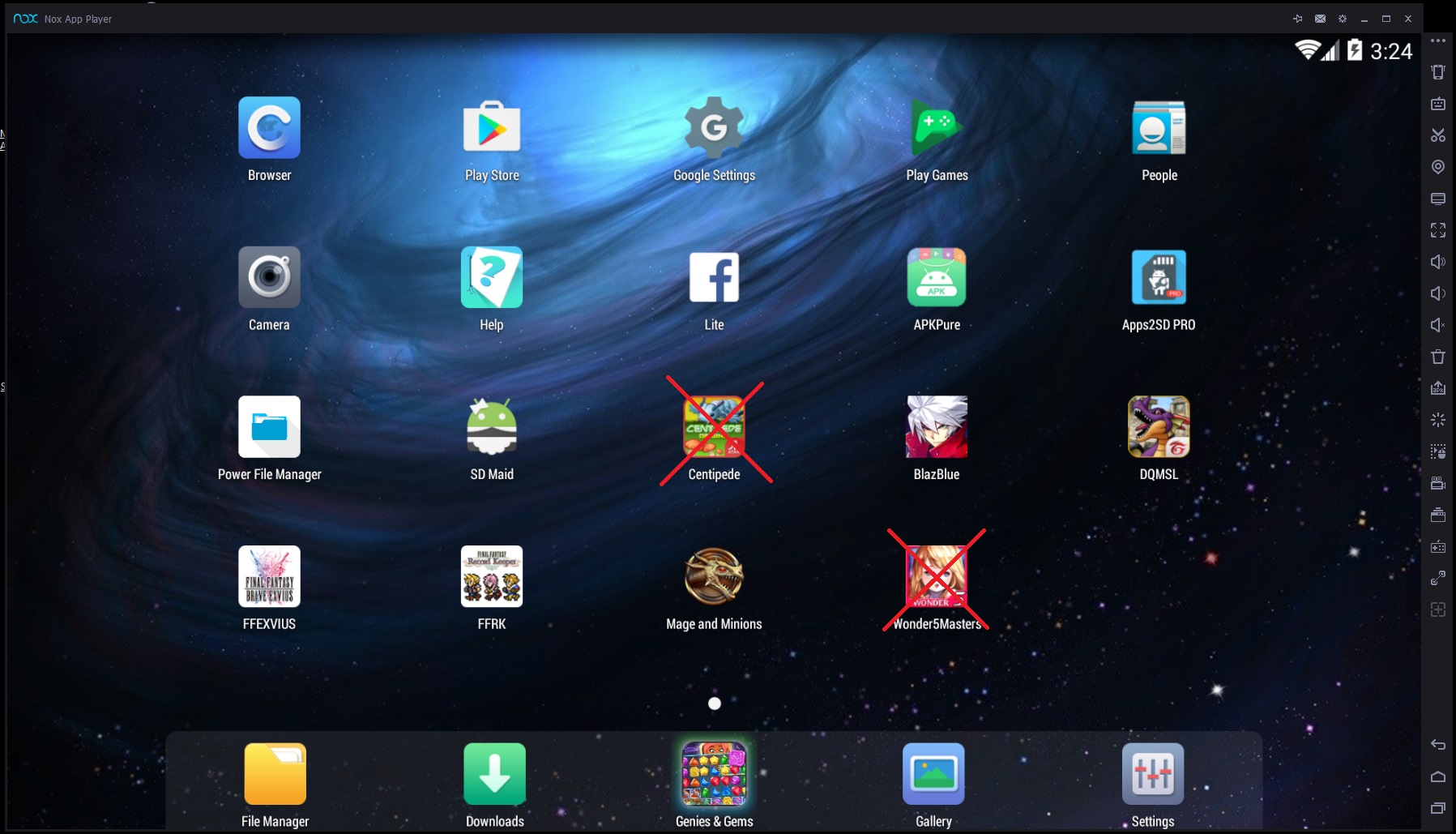The width and height of the screenshot is (1456, 834).
Task: Launch the BlazBlue game
Action: pos(937,427)
